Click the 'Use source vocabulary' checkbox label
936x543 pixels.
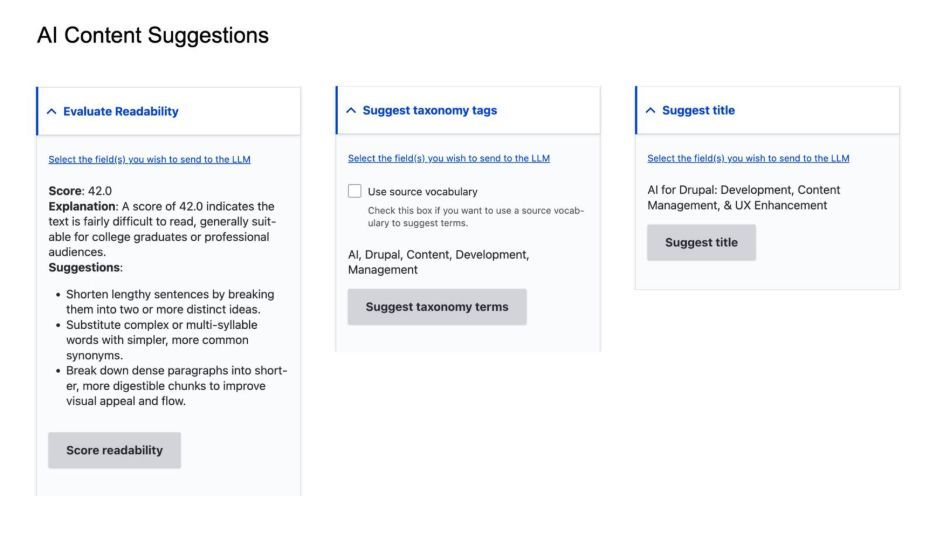[422, 191]
